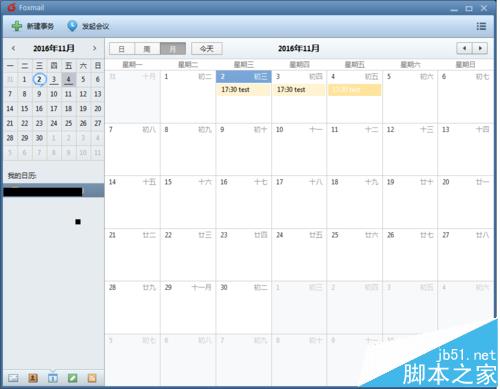Screen dimensions: 500x389
Task: Select November 27 廿八 cell in month grid
Action: pyautogui.click(x=466, y=255)
